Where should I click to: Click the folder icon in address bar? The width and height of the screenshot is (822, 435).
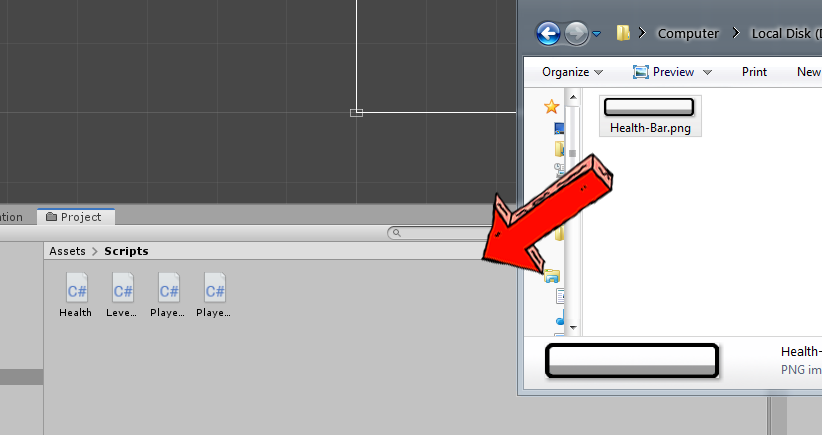623,34
